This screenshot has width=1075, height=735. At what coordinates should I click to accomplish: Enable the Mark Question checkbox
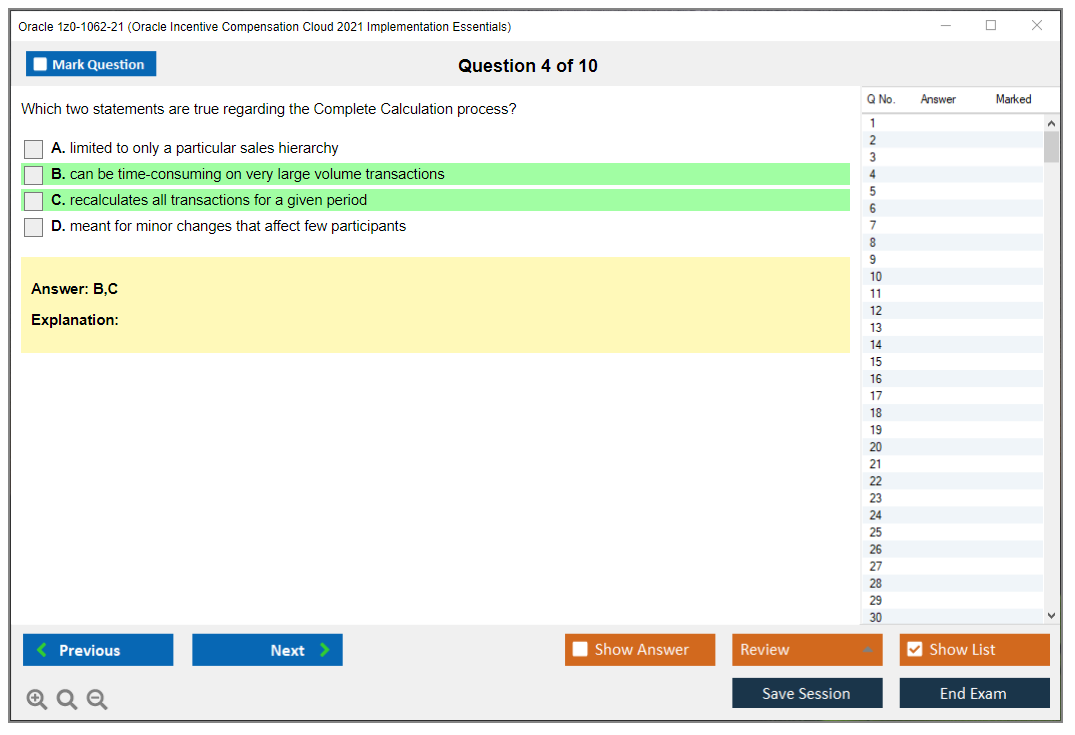click(x=39, y=63)
